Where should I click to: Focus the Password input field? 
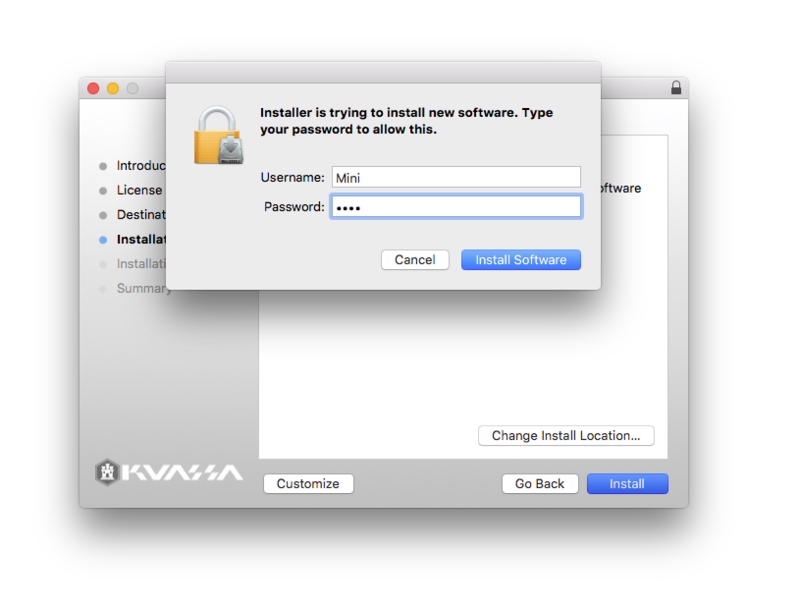click(456, 207)
